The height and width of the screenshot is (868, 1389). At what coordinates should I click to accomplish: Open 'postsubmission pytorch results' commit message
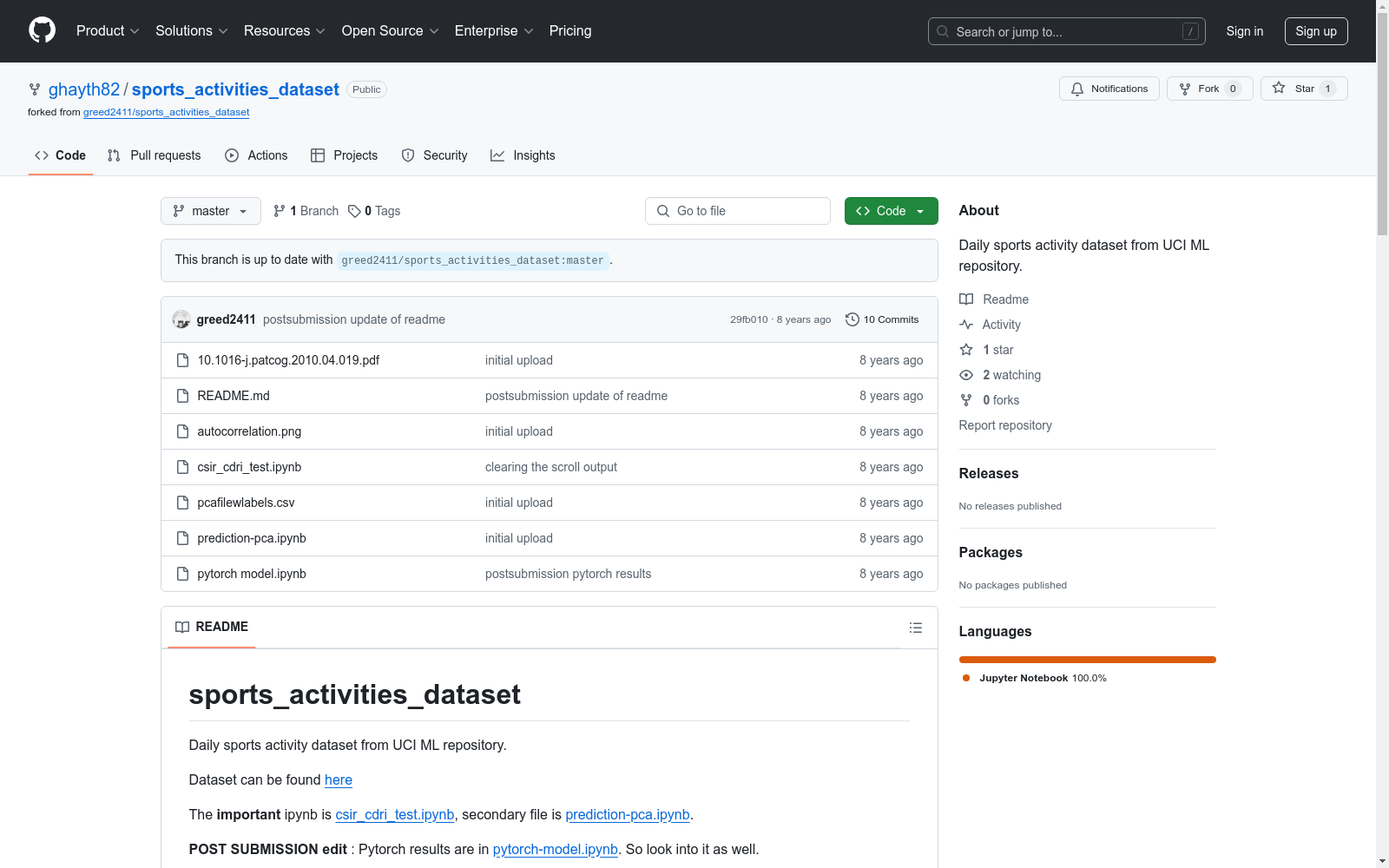coord(569,574)
